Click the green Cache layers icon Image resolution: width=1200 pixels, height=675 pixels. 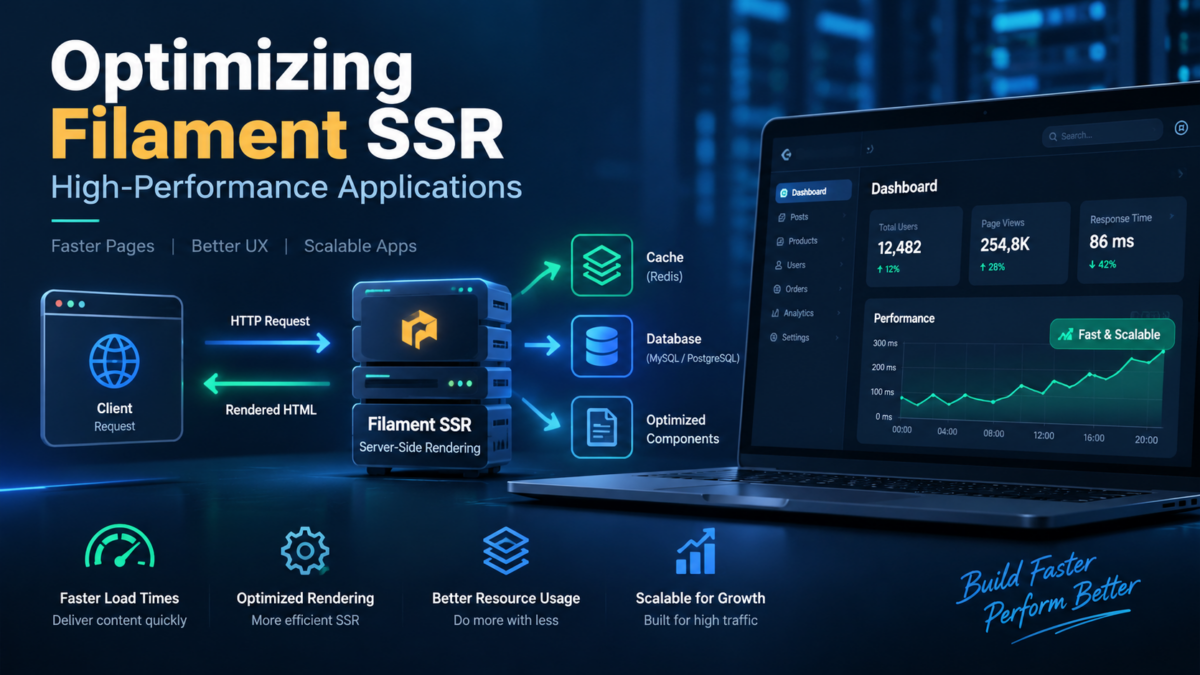pos(603,265)
